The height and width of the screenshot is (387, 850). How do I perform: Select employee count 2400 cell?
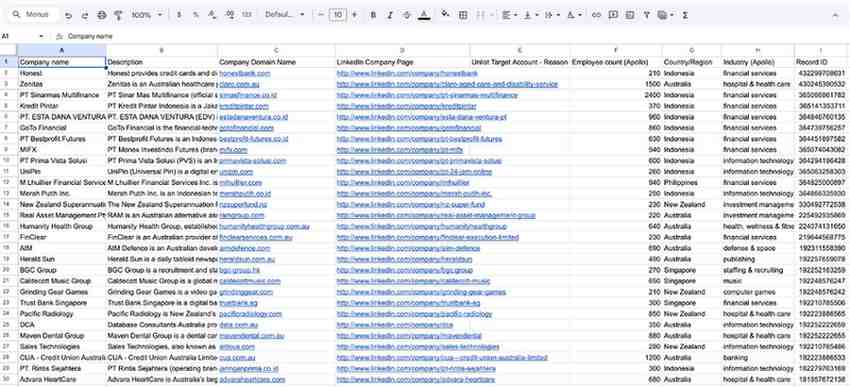pos(616,95)
